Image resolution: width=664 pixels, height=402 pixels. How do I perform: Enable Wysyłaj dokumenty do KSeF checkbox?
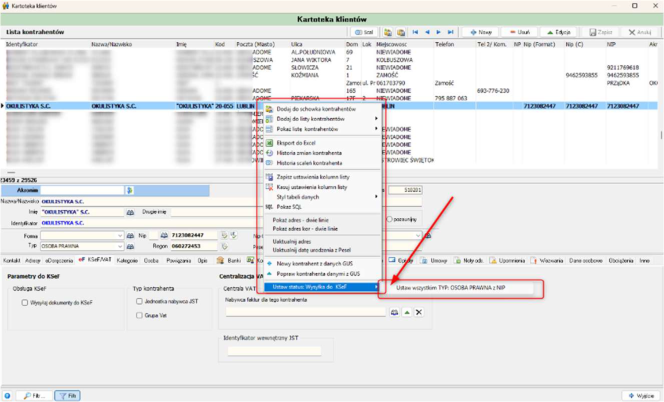(25, 303)
